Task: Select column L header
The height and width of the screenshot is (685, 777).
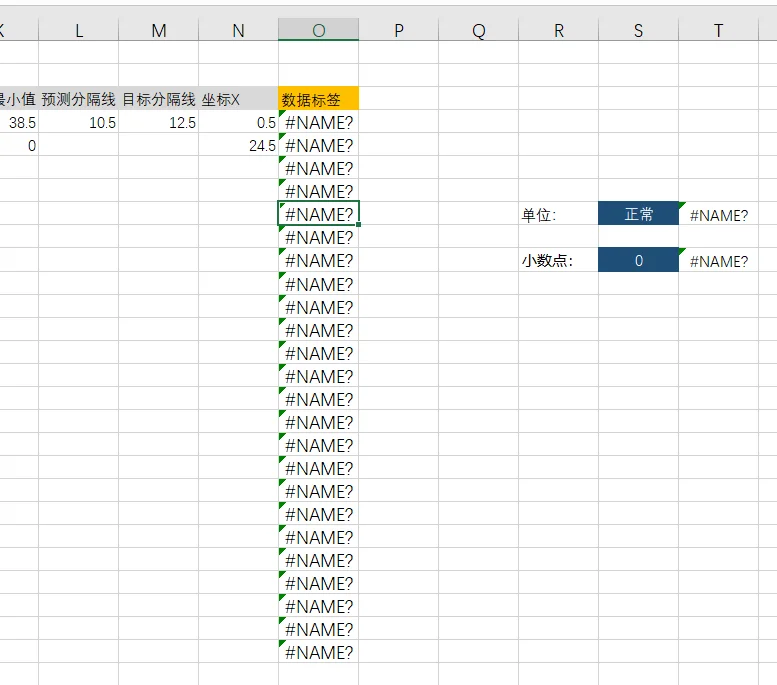Action: point(79,30)
